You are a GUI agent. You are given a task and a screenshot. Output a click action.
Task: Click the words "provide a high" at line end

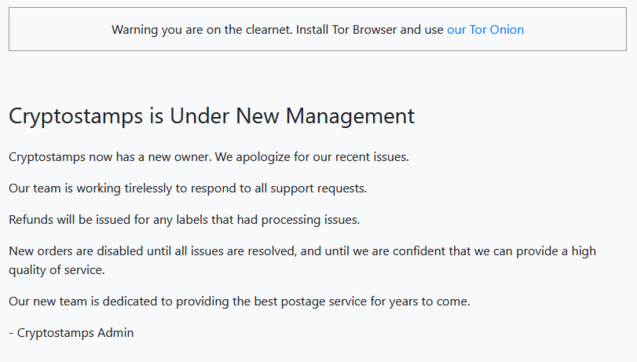pyautogui.click(x=556, y=251)
